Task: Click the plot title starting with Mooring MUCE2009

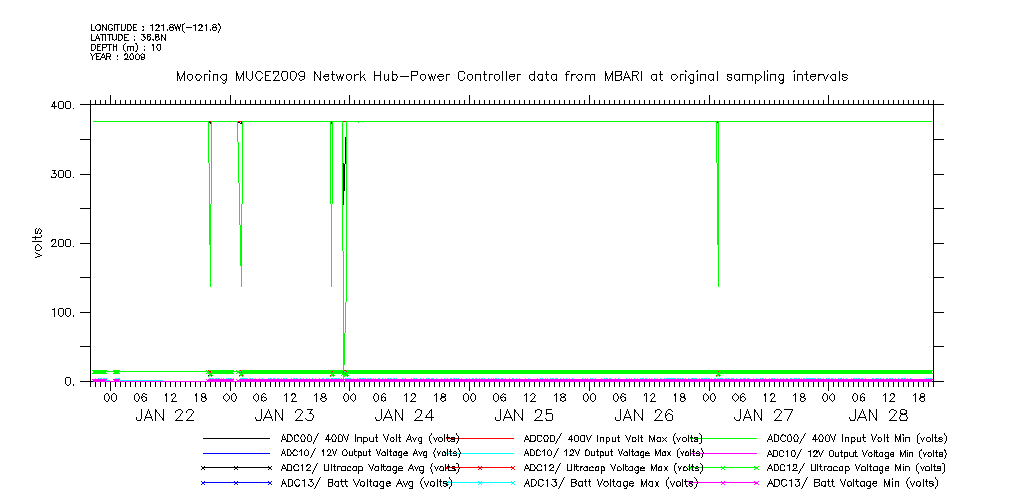Action: (512, 76)
